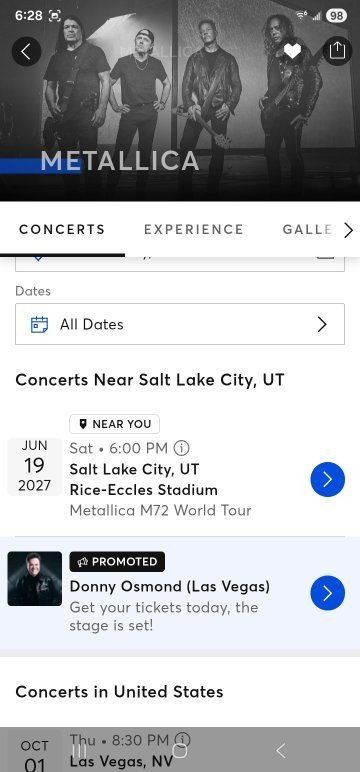
Task: Click the Near You location badge
Action: pos(114,424)
